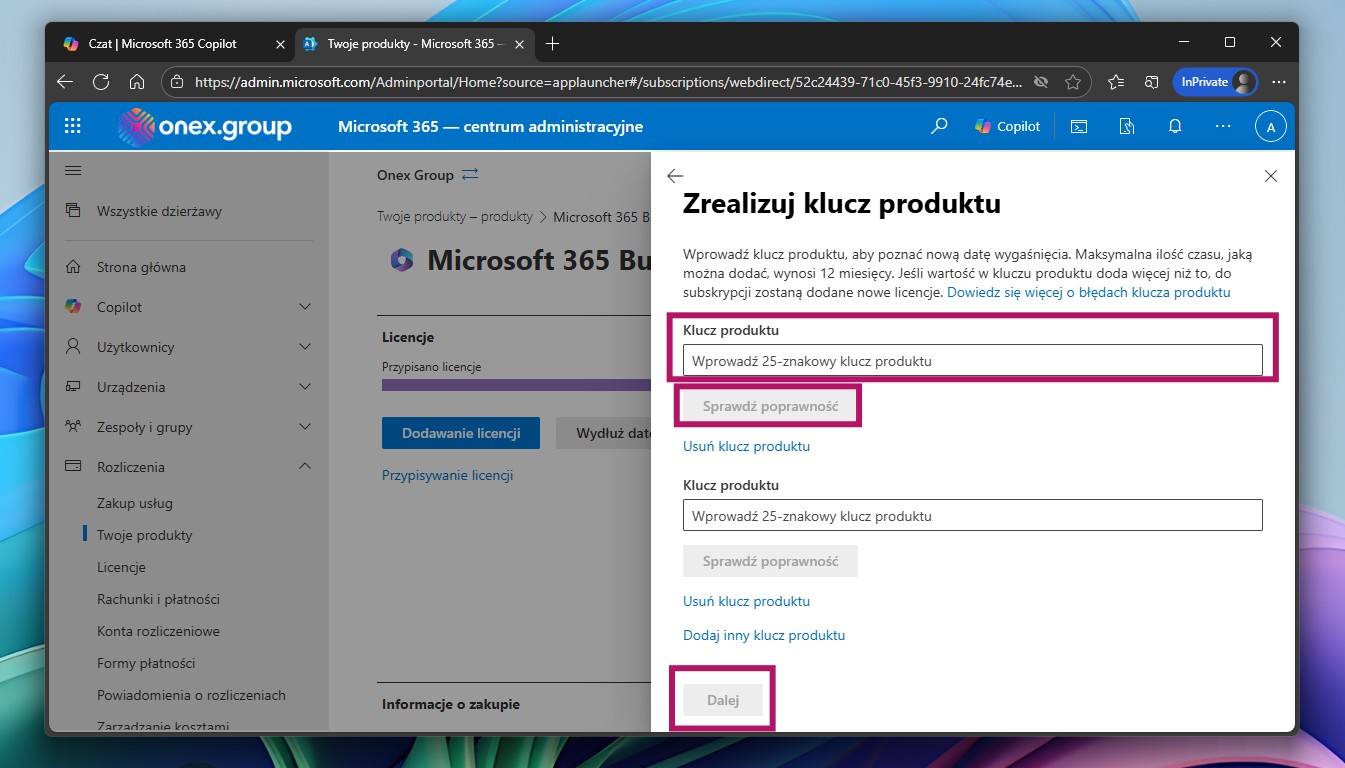
Task: Click Dodaj inny klucz produktu link
Action: coord(764,635)
